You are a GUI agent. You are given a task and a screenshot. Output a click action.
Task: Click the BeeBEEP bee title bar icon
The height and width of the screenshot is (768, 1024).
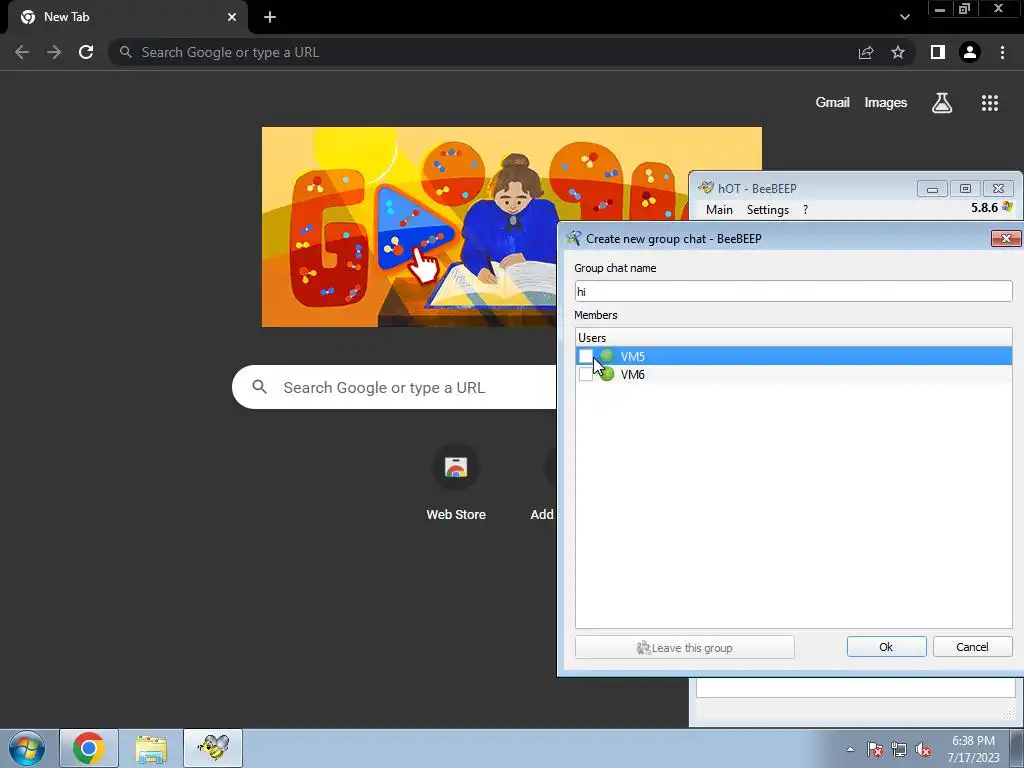click(705, 188)
